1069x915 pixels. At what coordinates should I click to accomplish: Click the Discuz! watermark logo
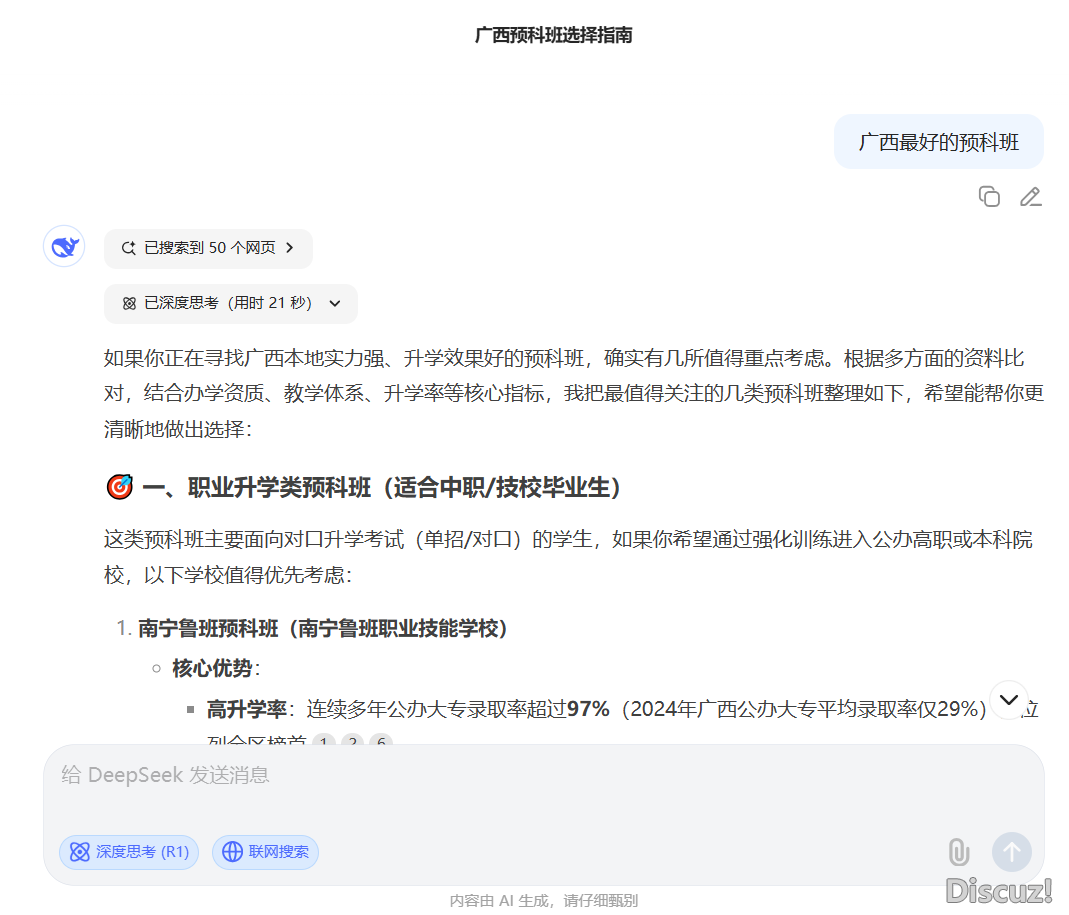(998, 890)
